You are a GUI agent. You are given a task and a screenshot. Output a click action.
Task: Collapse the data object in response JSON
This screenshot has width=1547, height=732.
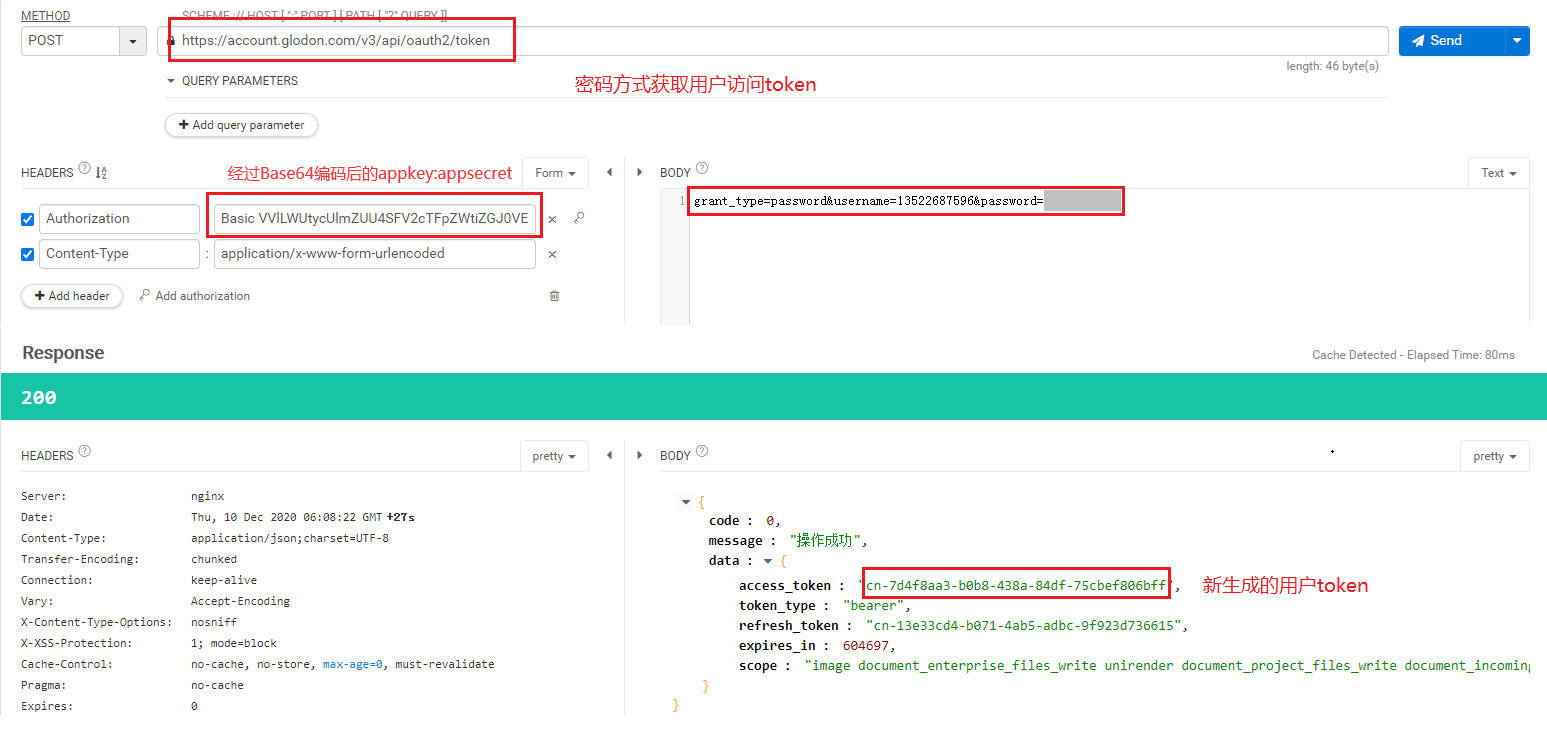point(767,561)
